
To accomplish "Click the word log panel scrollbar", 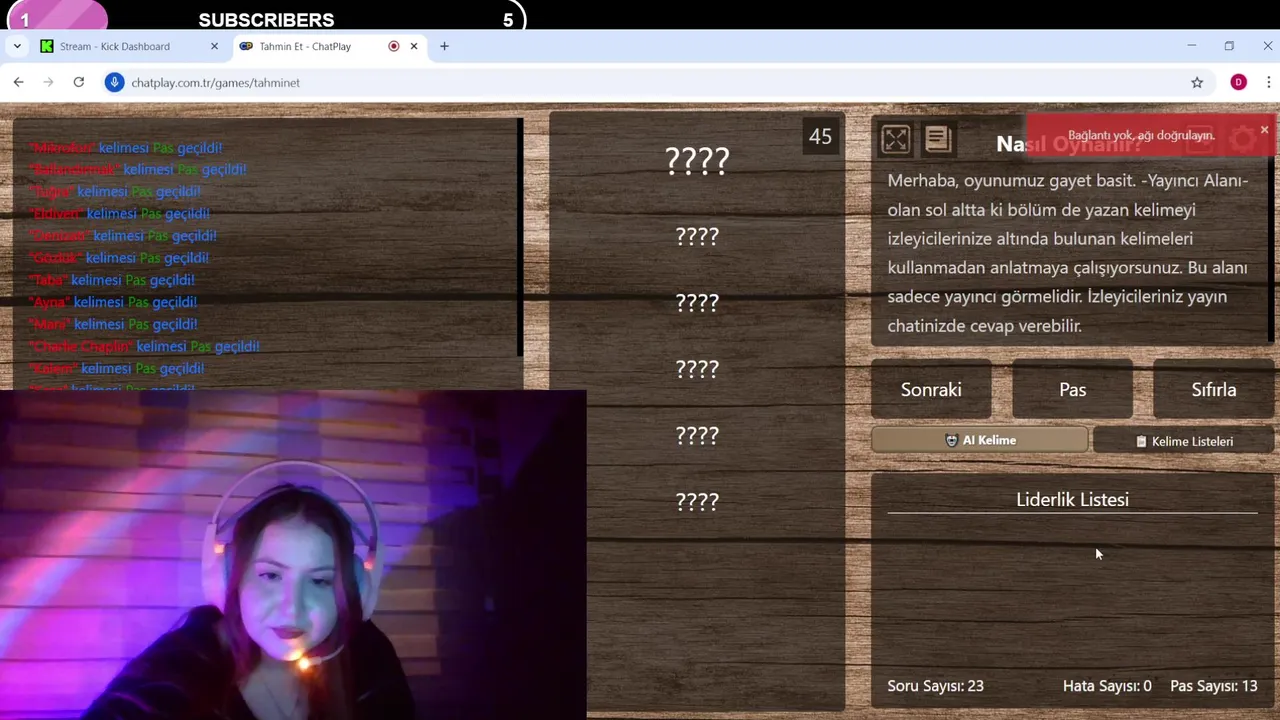I will (520, 237).
